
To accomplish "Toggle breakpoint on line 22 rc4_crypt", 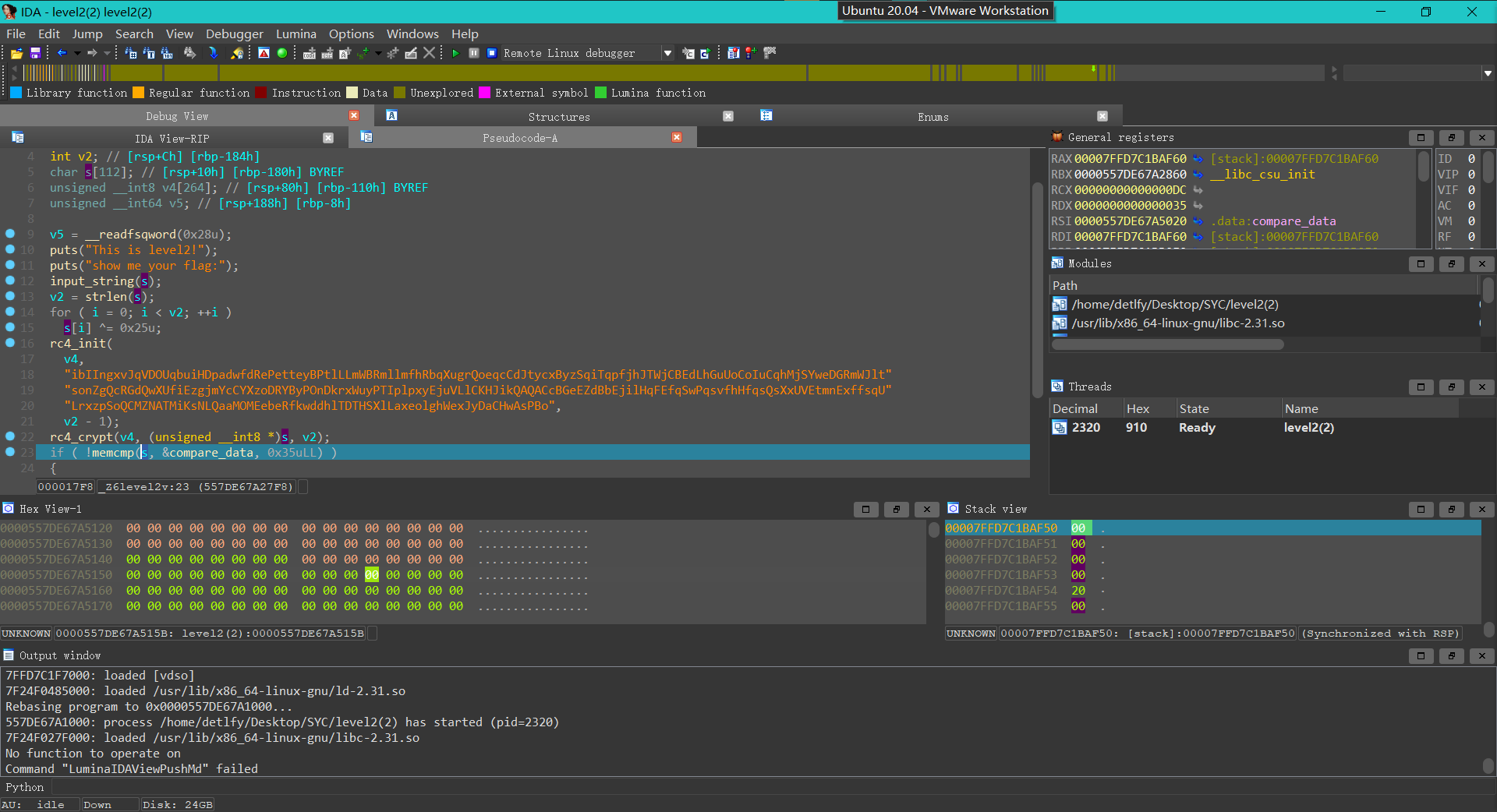I will point(10,436).
